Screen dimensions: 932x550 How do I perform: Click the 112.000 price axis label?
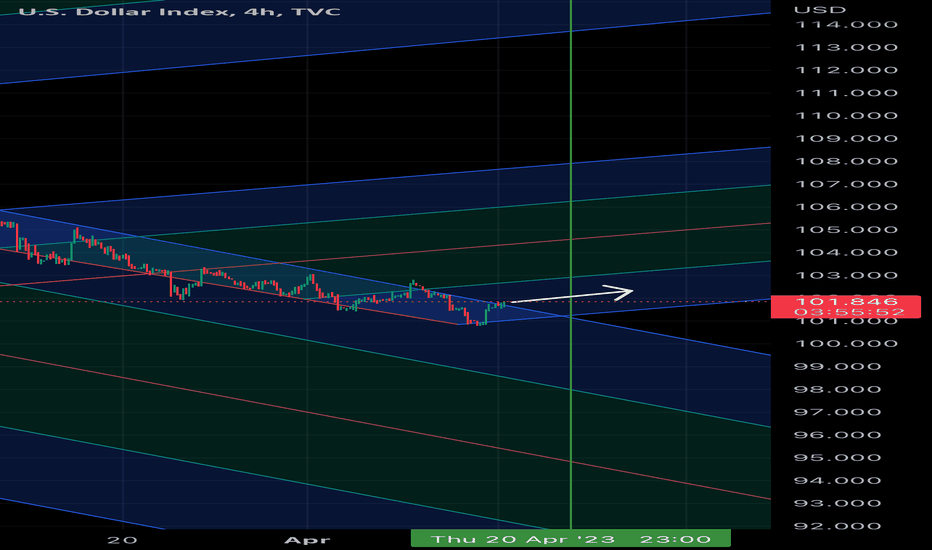coord(846,70)
